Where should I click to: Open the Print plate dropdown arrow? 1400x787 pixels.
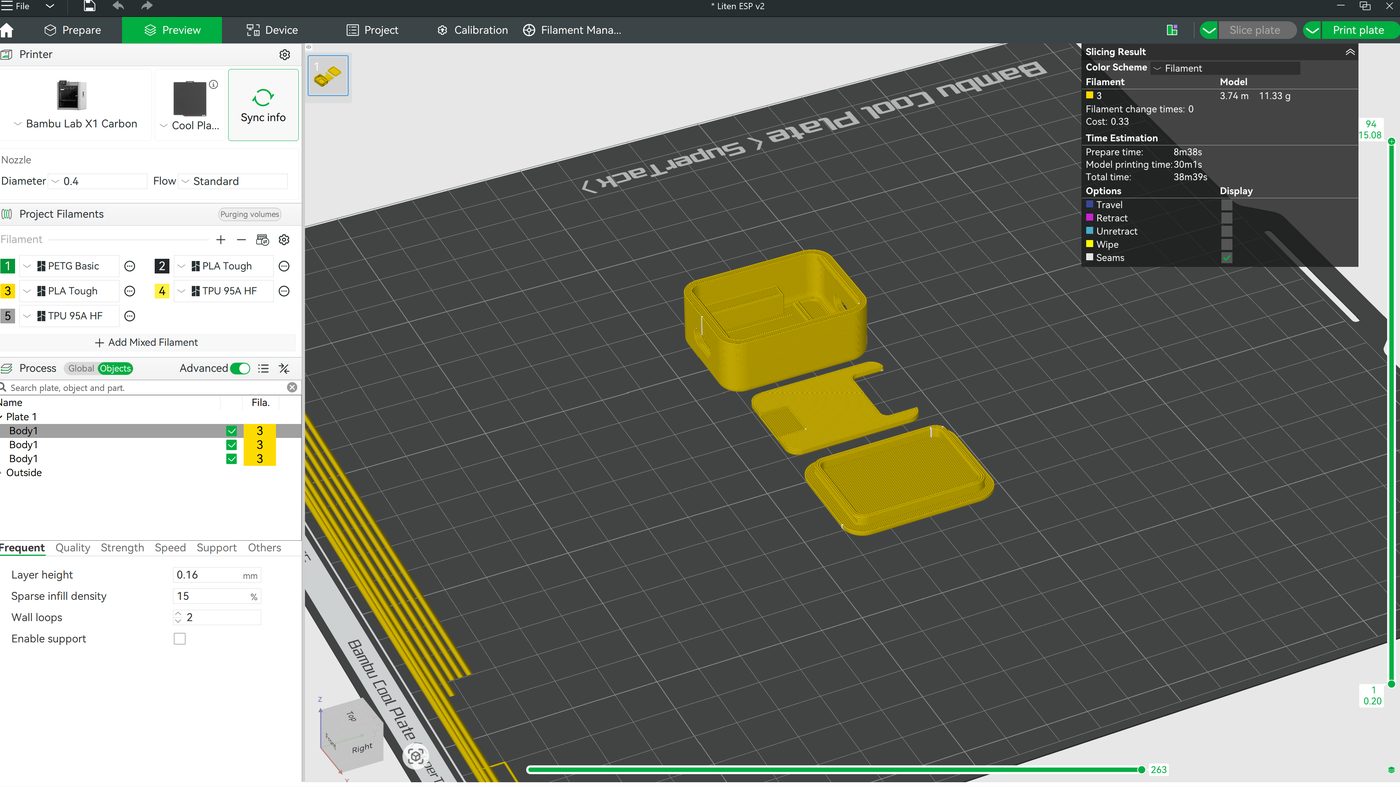point(1312,30)
